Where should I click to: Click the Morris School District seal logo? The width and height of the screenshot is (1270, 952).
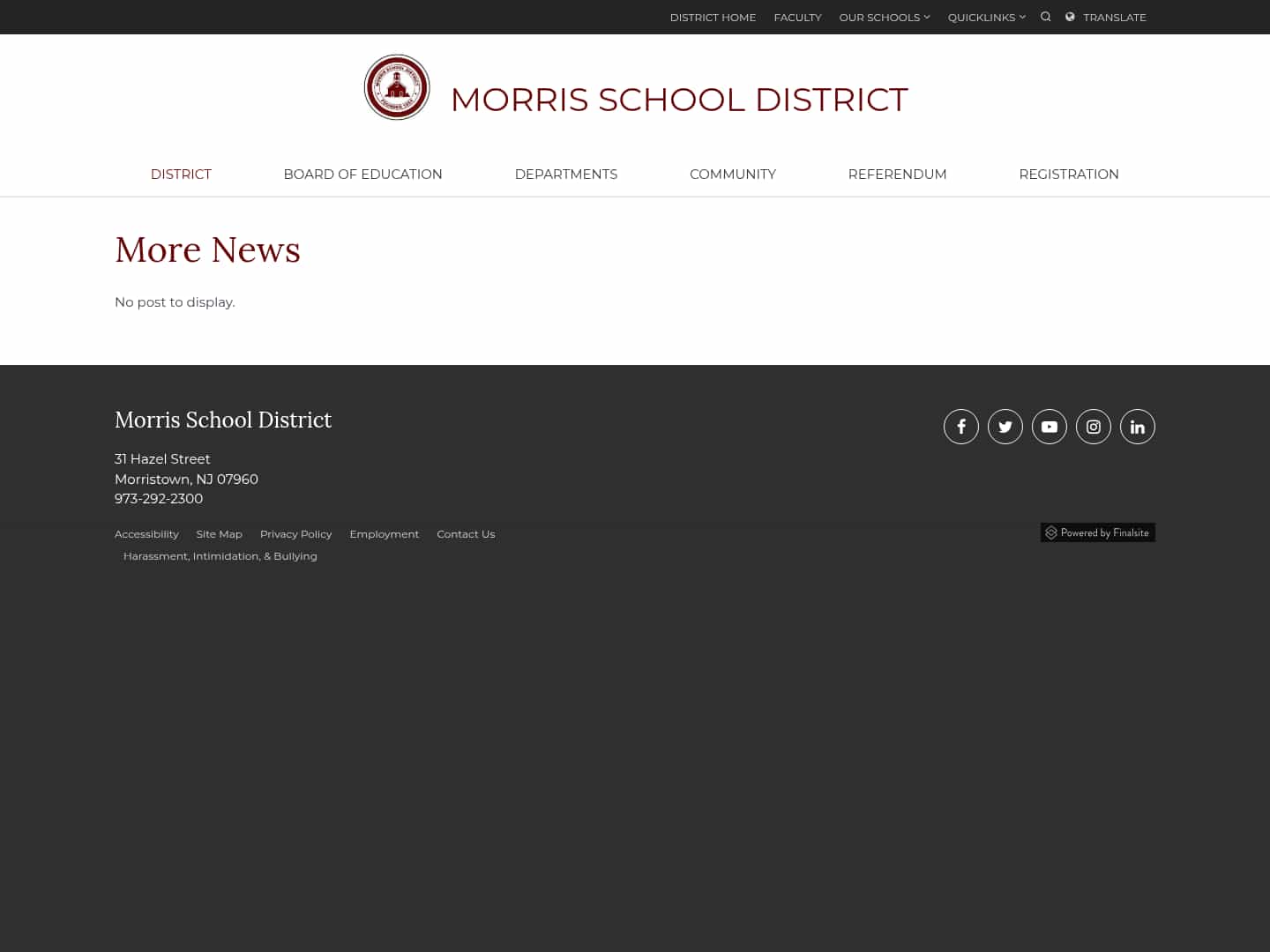[397, 87]
